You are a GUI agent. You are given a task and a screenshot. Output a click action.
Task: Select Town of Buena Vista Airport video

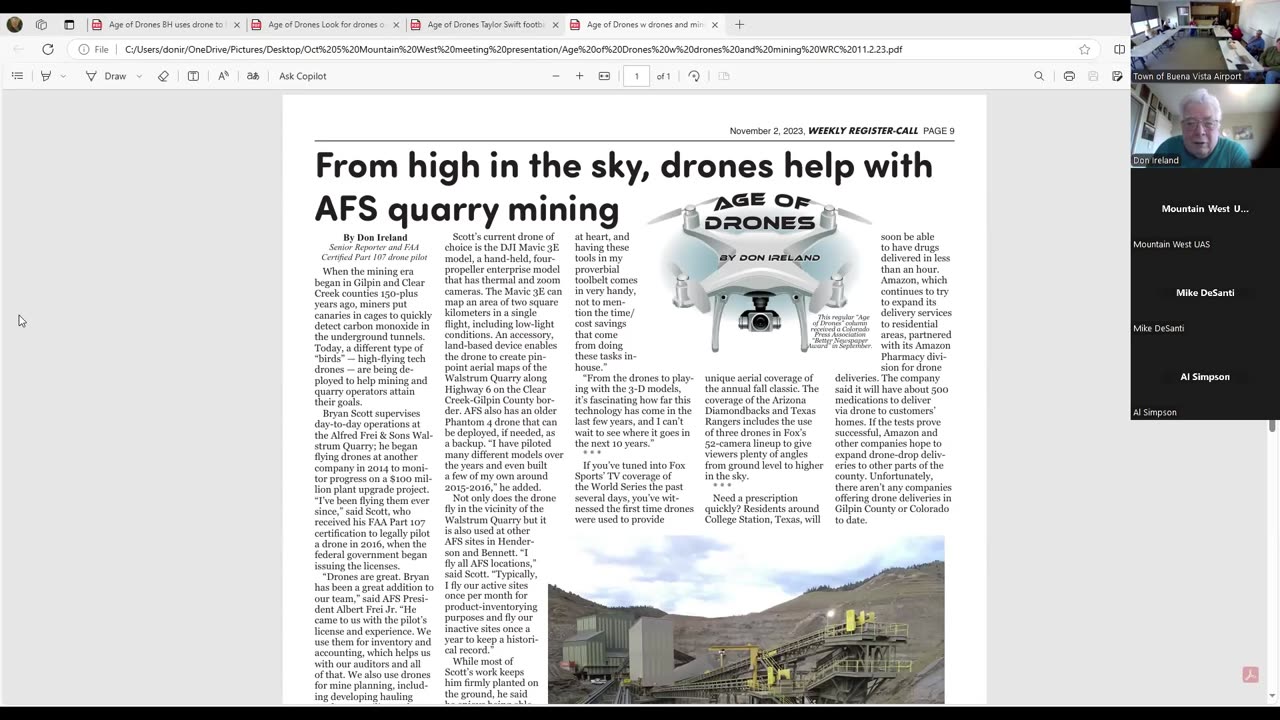(x=1205, y=41)
